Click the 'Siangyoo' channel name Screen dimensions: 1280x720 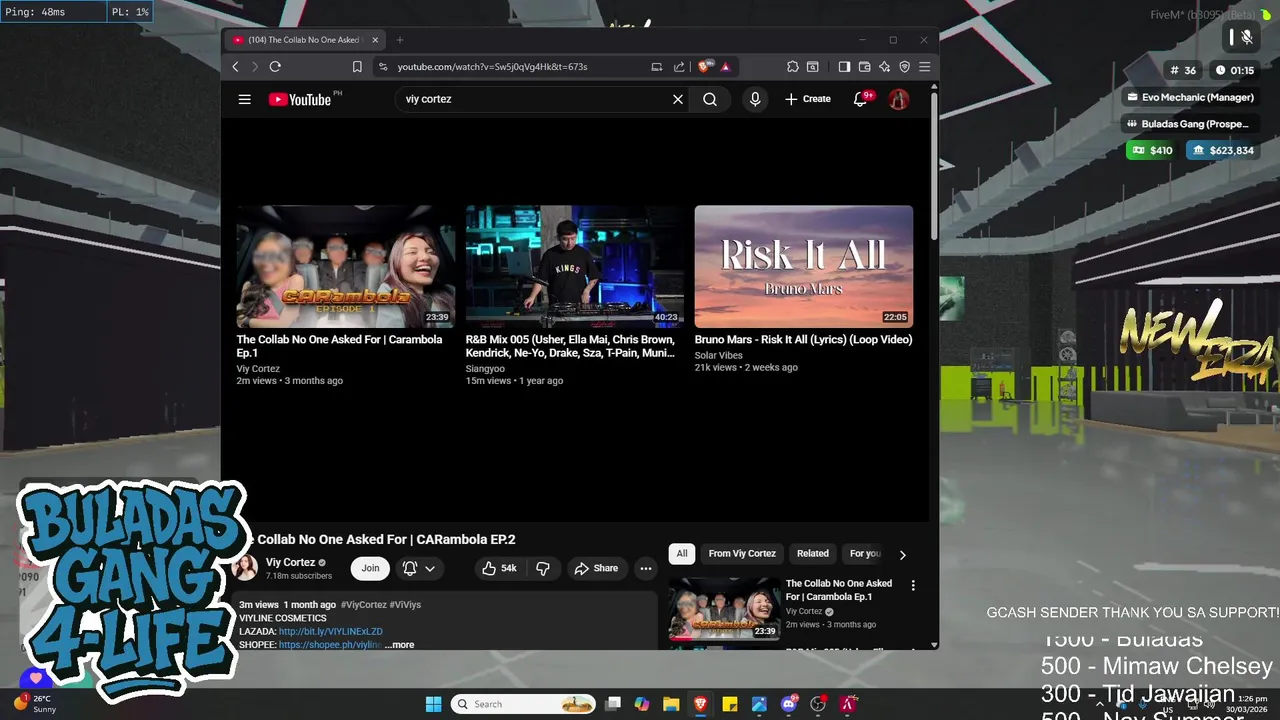(x=485, y=369)
